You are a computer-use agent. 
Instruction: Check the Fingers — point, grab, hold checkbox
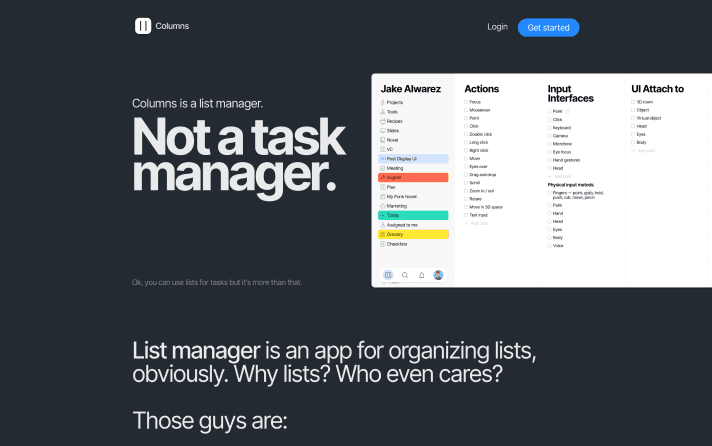pyautogui.click(x=549, y=193)
